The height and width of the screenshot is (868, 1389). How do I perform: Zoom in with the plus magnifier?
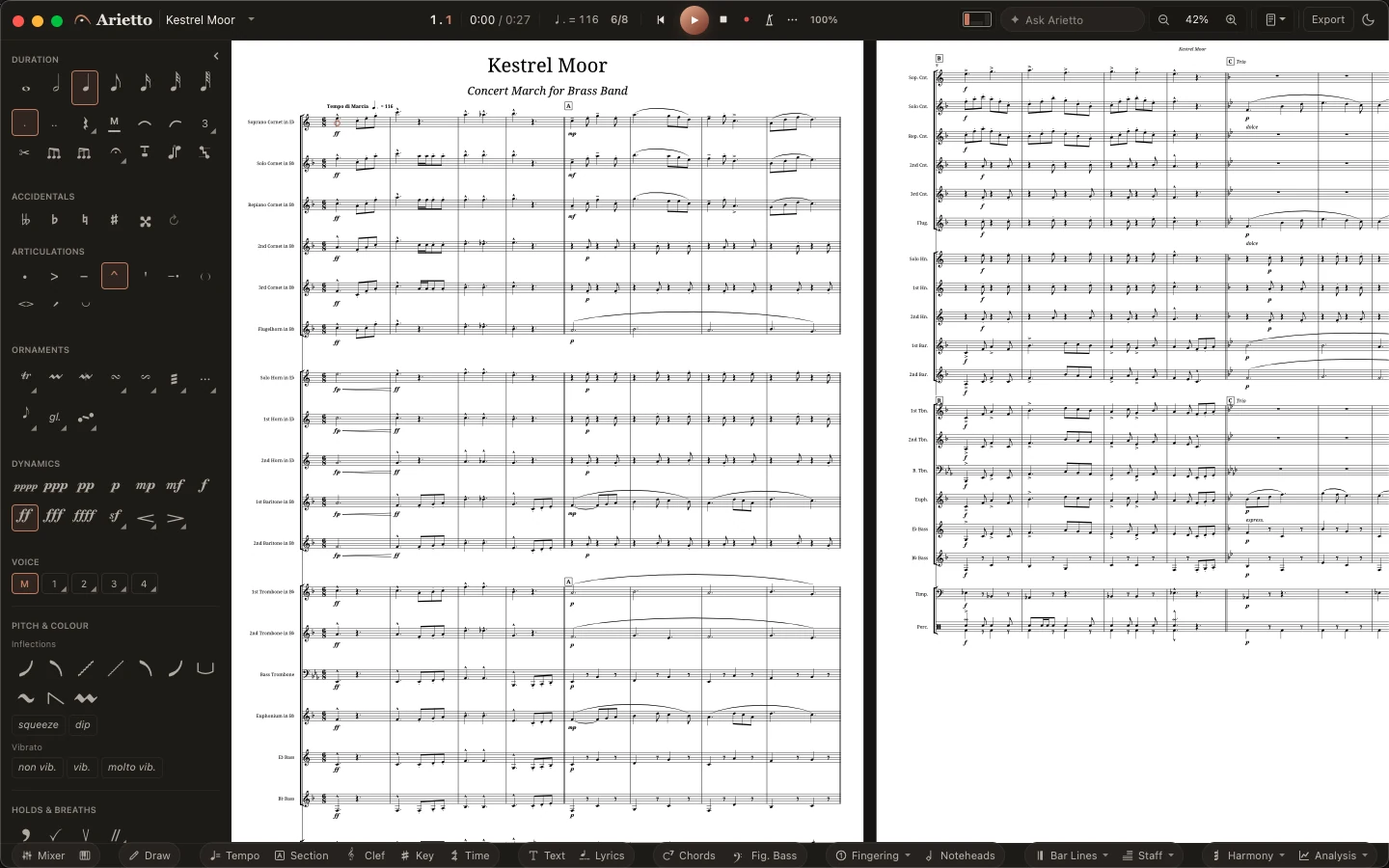click(1231, 19)
